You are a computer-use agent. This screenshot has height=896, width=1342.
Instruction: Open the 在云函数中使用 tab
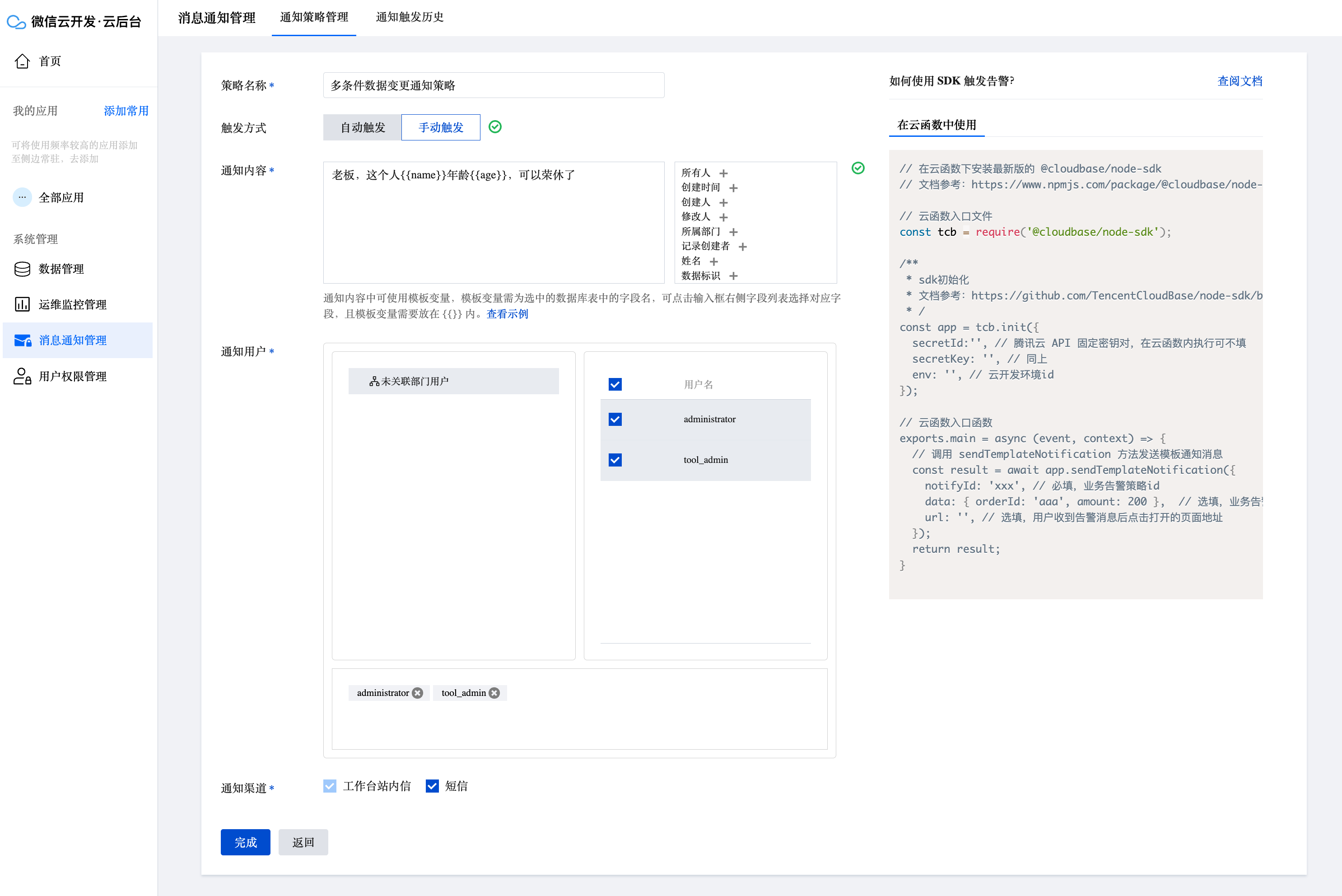pyautogui.click(x=937, y=125)
